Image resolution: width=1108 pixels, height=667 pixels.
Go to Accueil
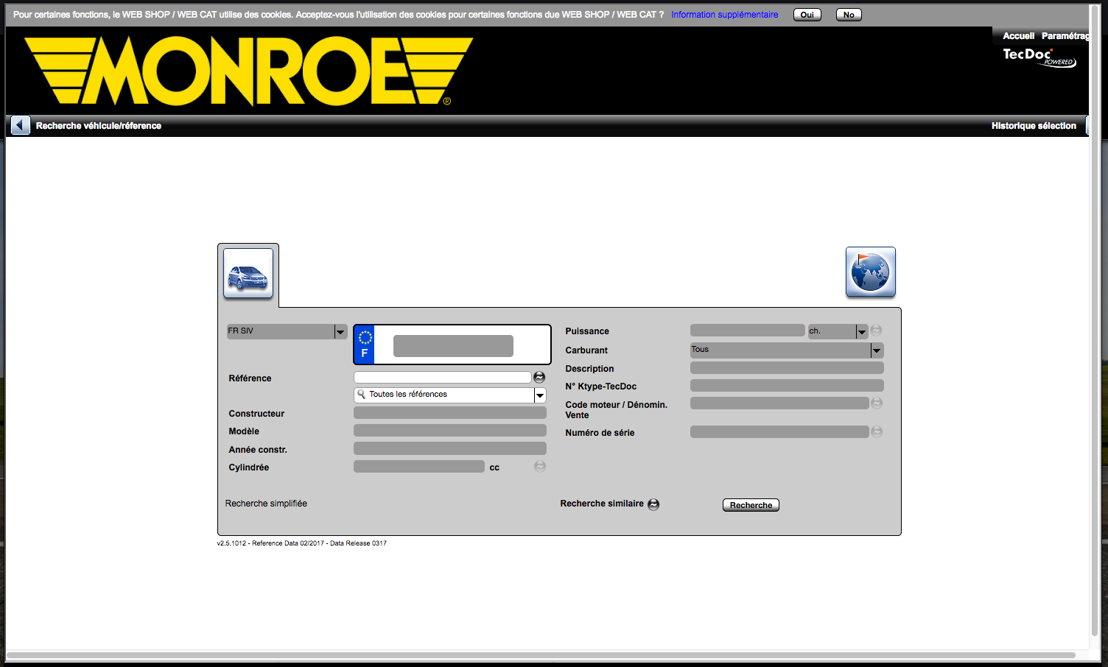click(x=1018, y=36)
